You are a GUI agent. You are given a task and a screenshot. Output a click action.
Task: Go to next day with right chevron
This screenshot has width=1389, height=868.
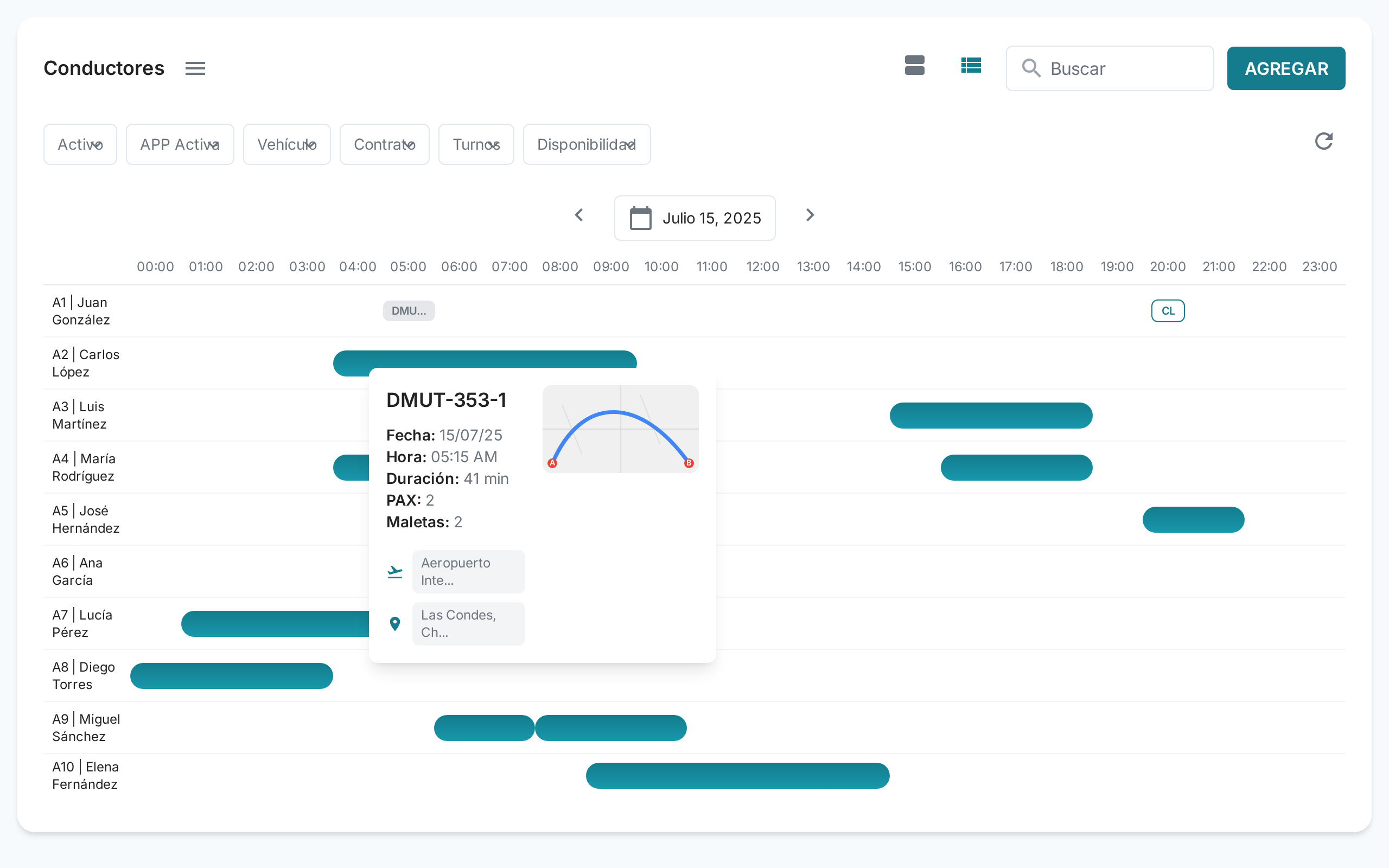tap(810, 215)
